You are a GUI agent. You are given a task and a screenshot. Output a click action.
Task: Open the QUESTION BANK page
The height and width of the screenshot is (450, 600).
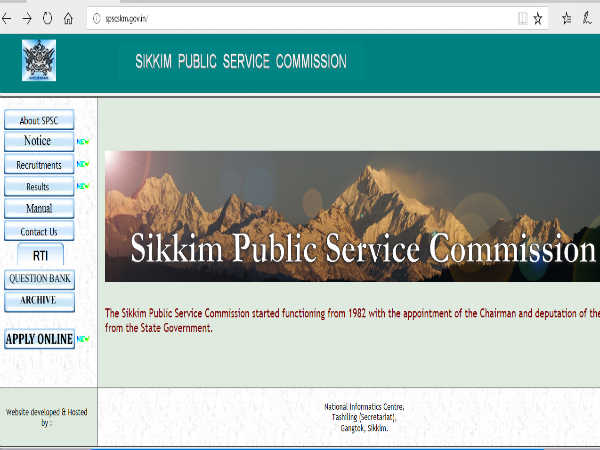click(x=39, y=279)
